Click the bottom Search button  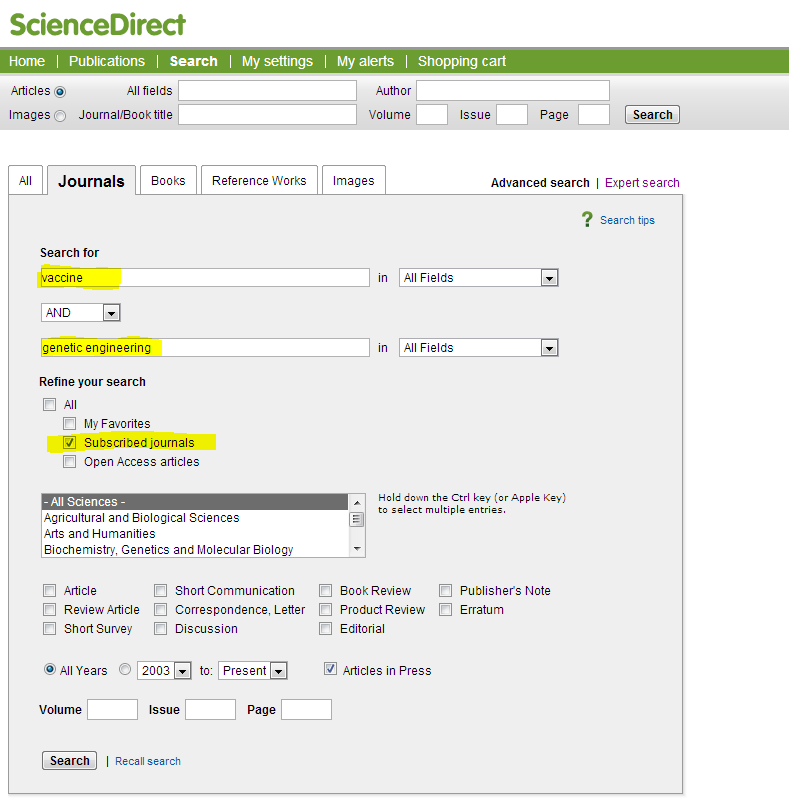click(68, 760)
